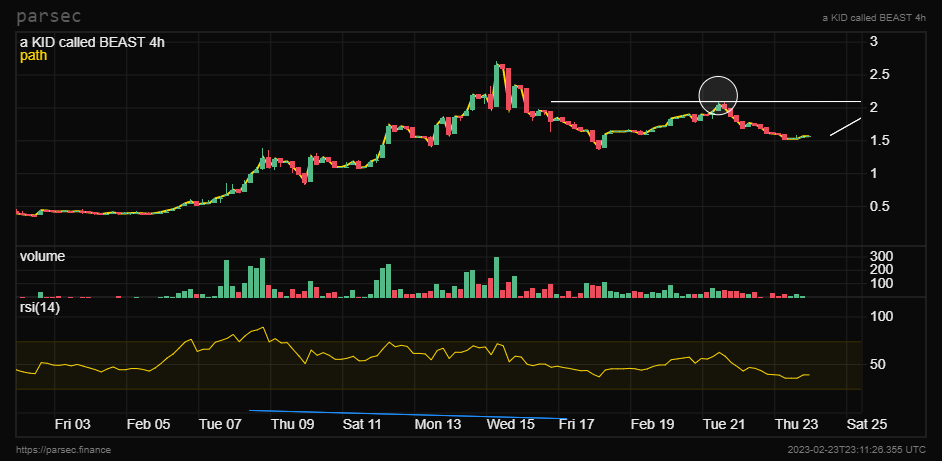This screenshot has width=942, height=461.
Task: Click the tallest green candle at the price peak
Action: (497, 85)
